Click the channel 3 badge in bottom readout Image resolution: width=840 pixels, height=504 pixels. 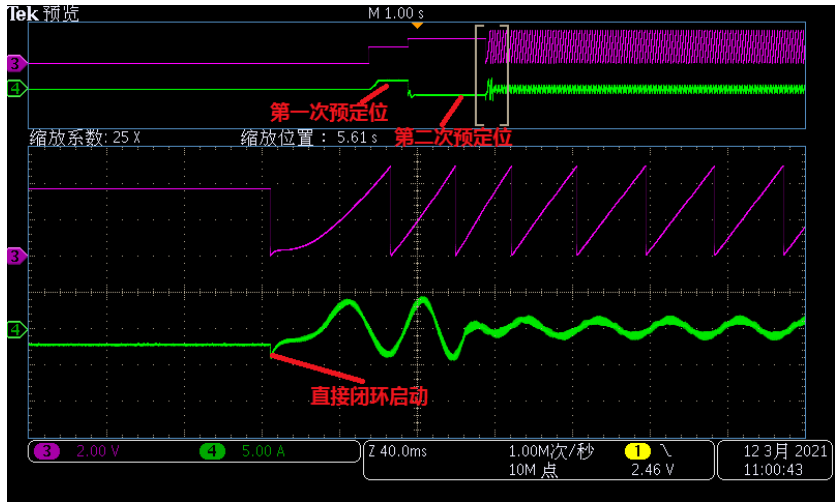point(46,451)
